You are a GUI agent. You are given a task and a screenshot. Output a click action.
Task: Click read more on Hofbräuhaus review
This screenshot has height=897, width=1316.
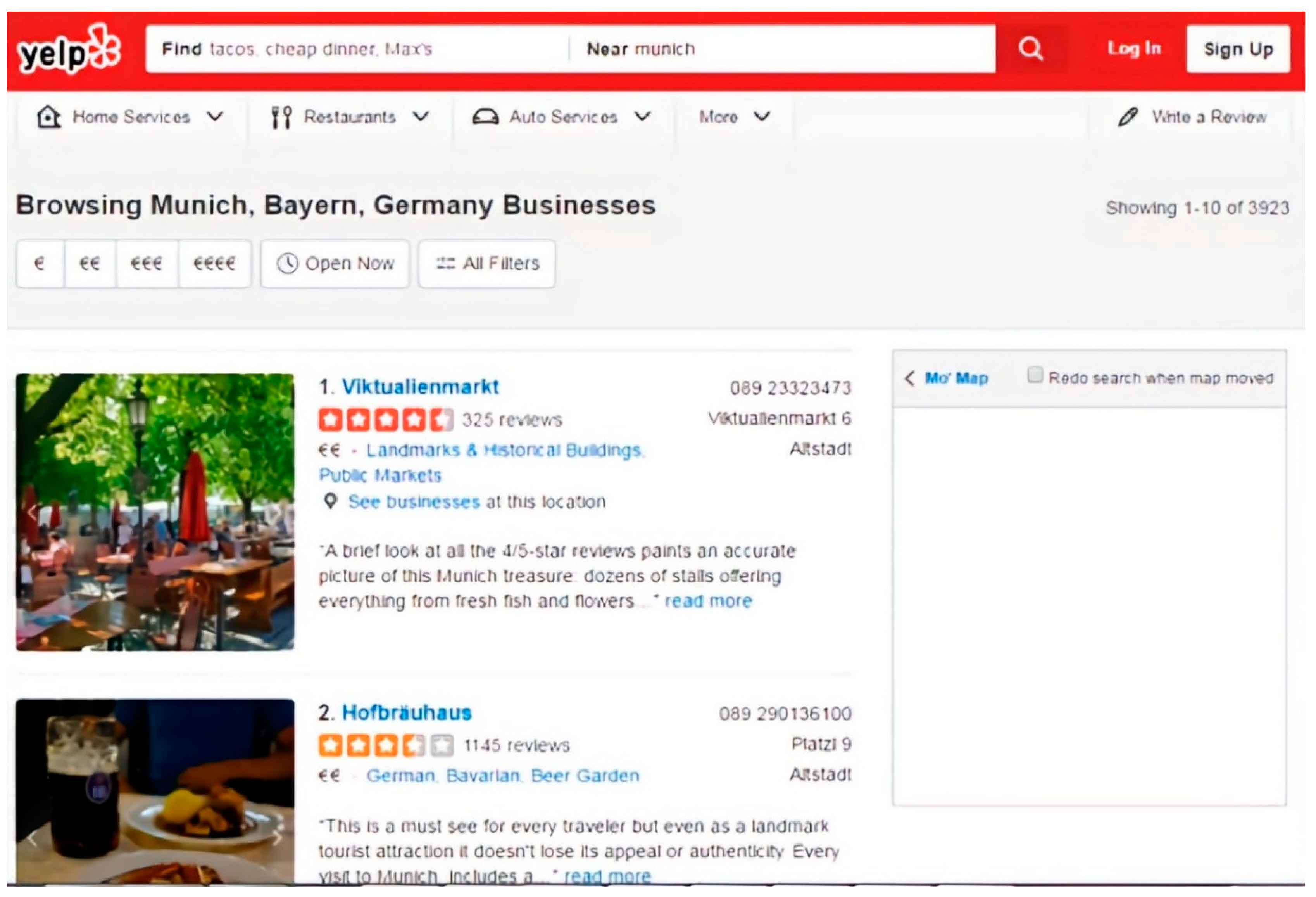[x=607, y=876]
